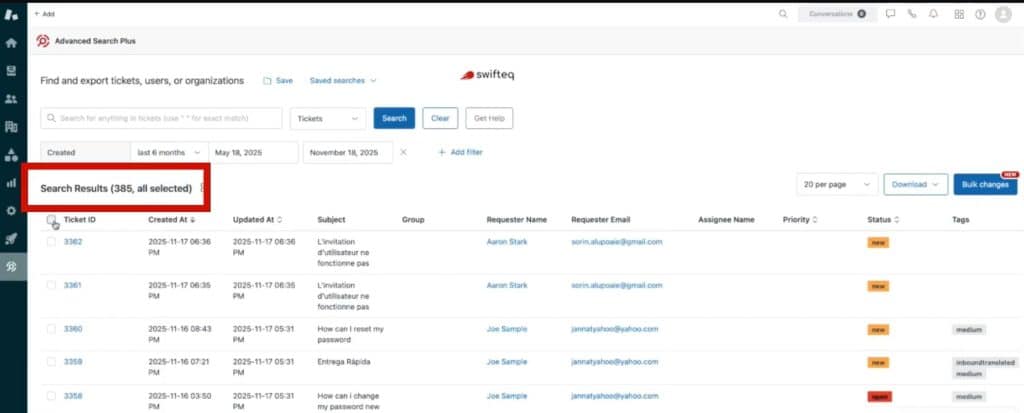The width and height of the screenshot is (1024, 413).
Task: Open the user profile avatar
Action: click(1003, 14)
